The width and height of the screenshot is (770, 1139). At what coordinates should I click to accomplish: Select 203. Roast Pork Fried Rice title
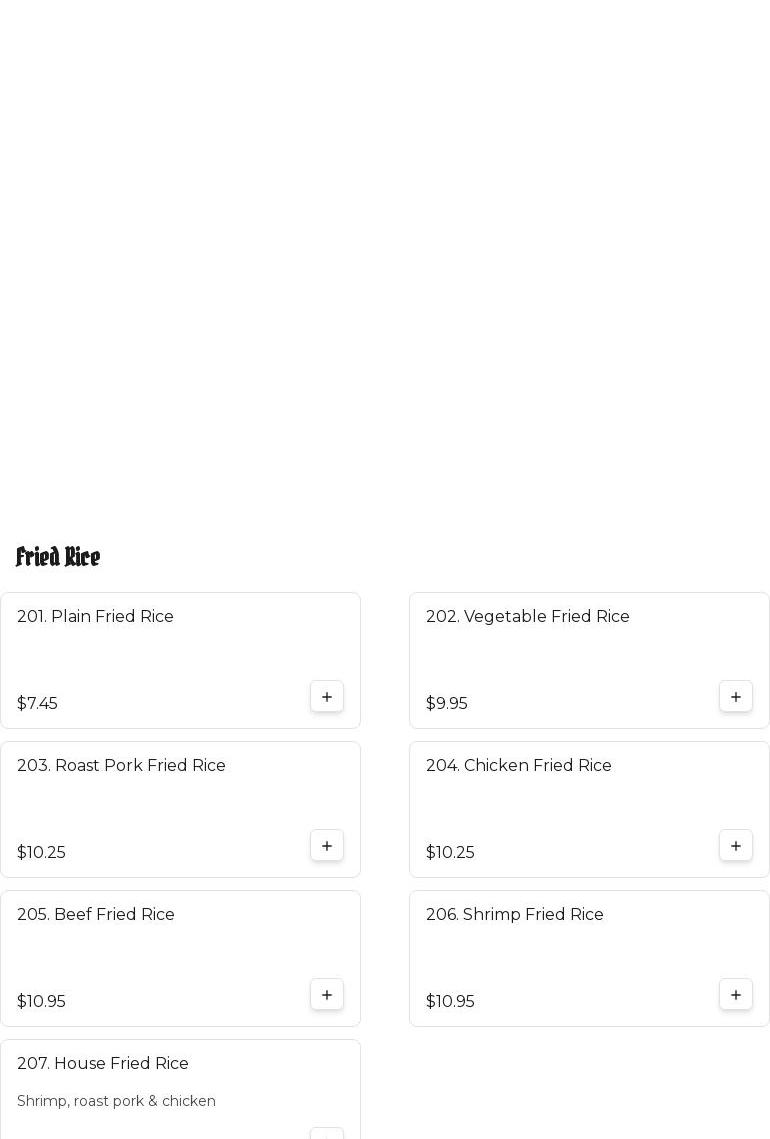pos(121,766)
